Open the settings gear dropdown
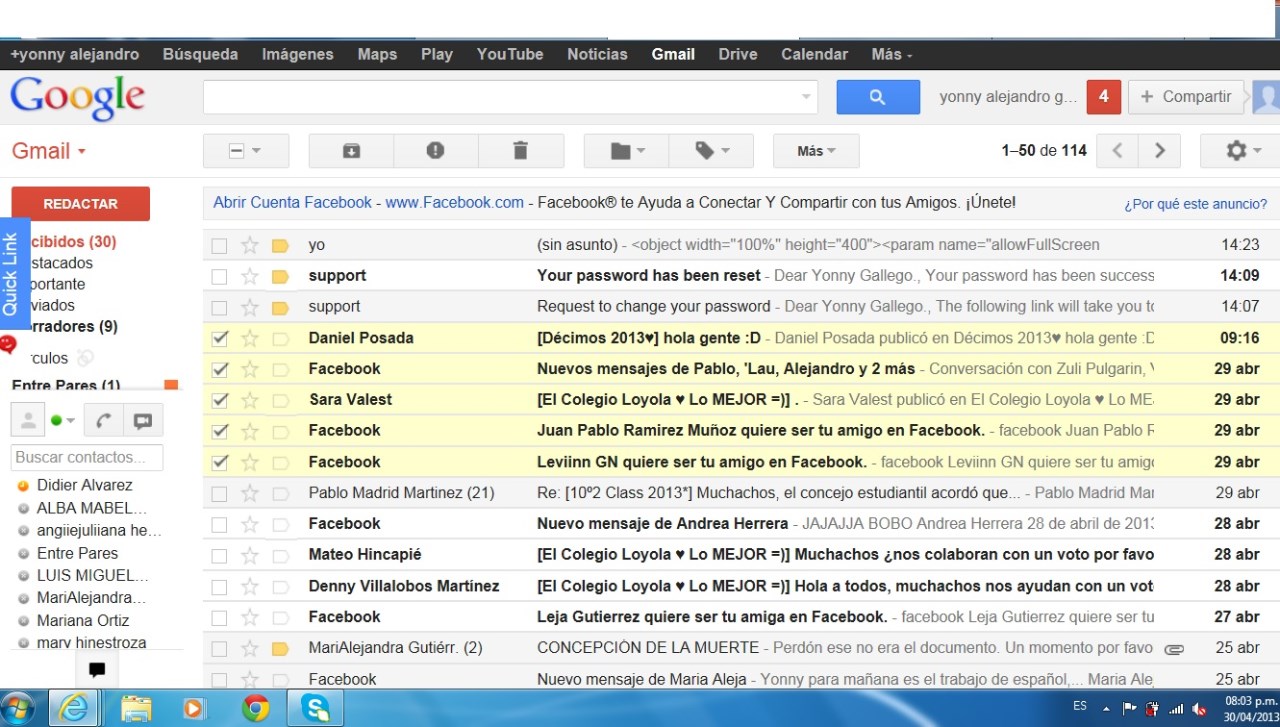The height and width of the screenshot is (727, 1280). click(1241, 151)
